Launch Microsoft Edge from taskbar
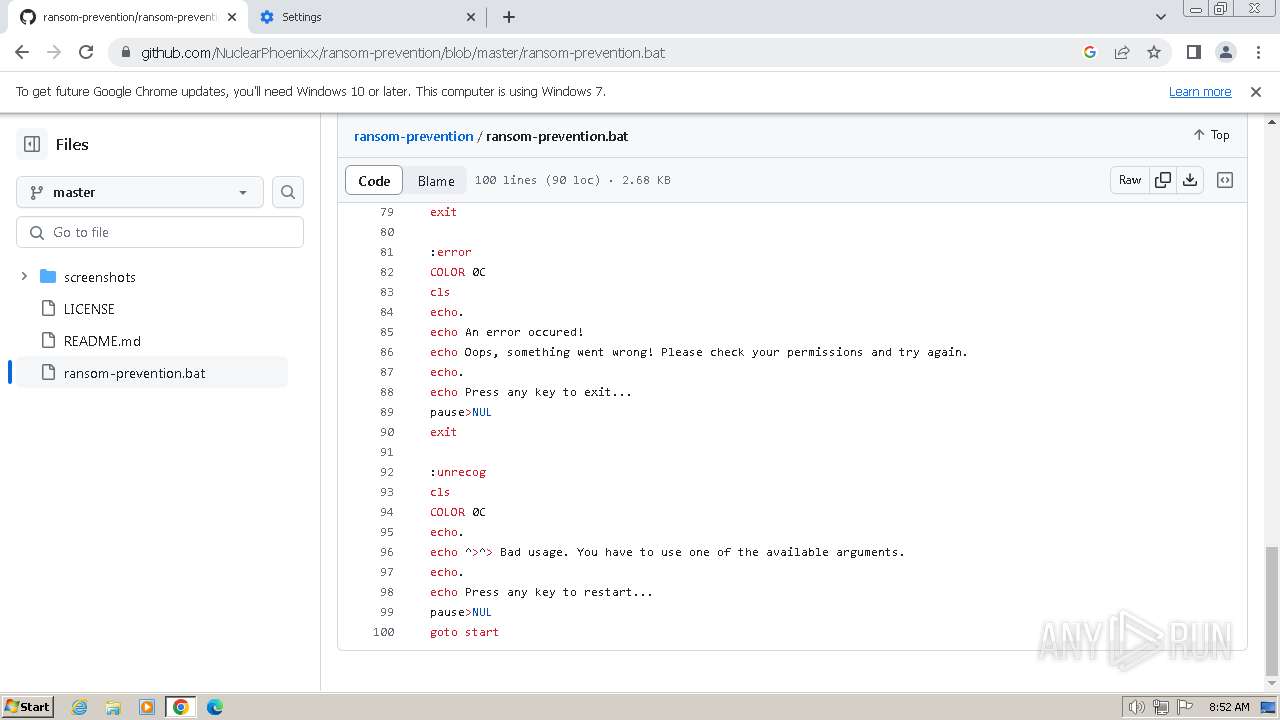1280x720 pixels. [215, 707]
